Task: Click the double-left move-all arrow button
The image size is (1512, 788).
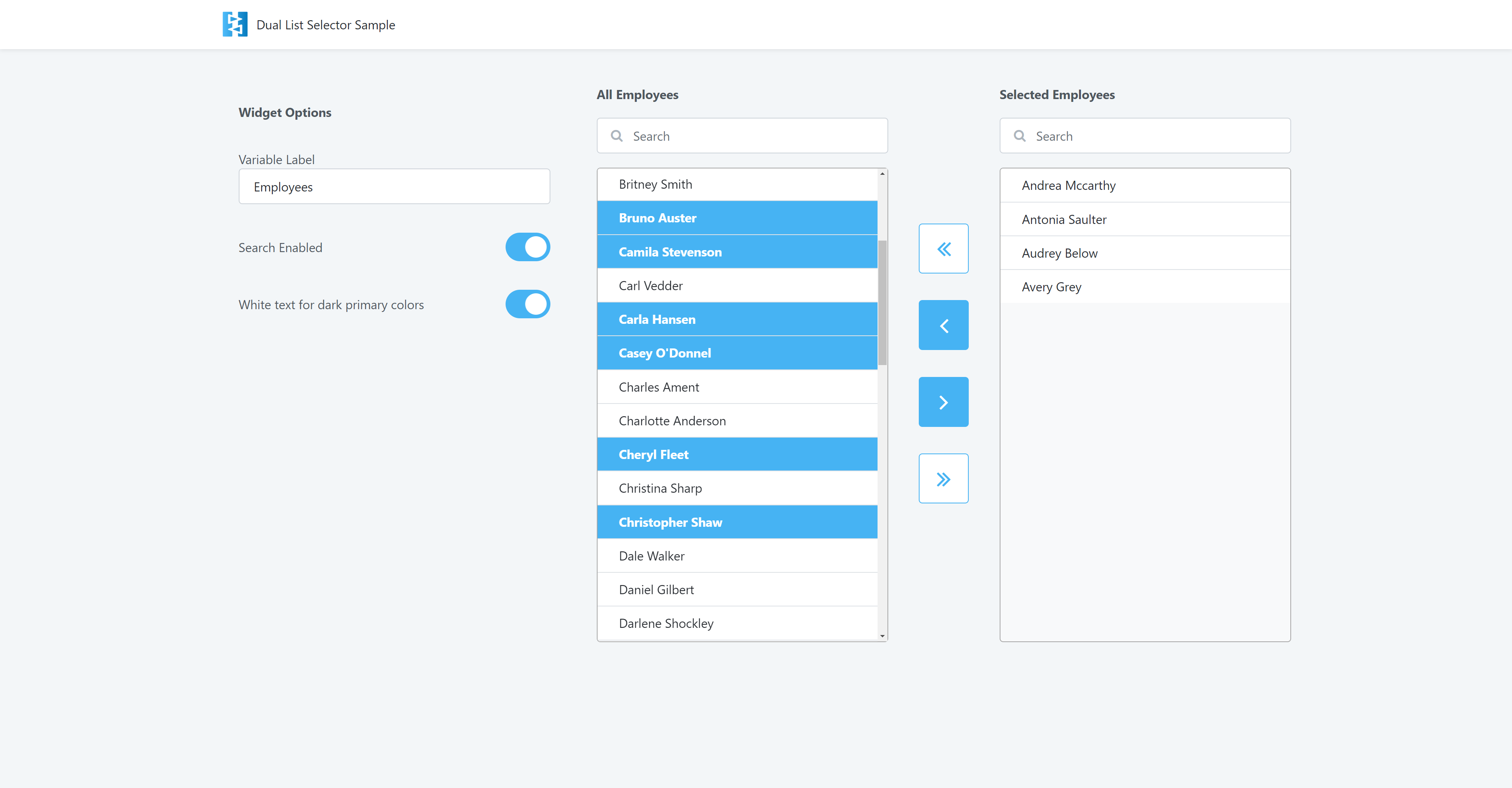Action: [x=943, y=249]
